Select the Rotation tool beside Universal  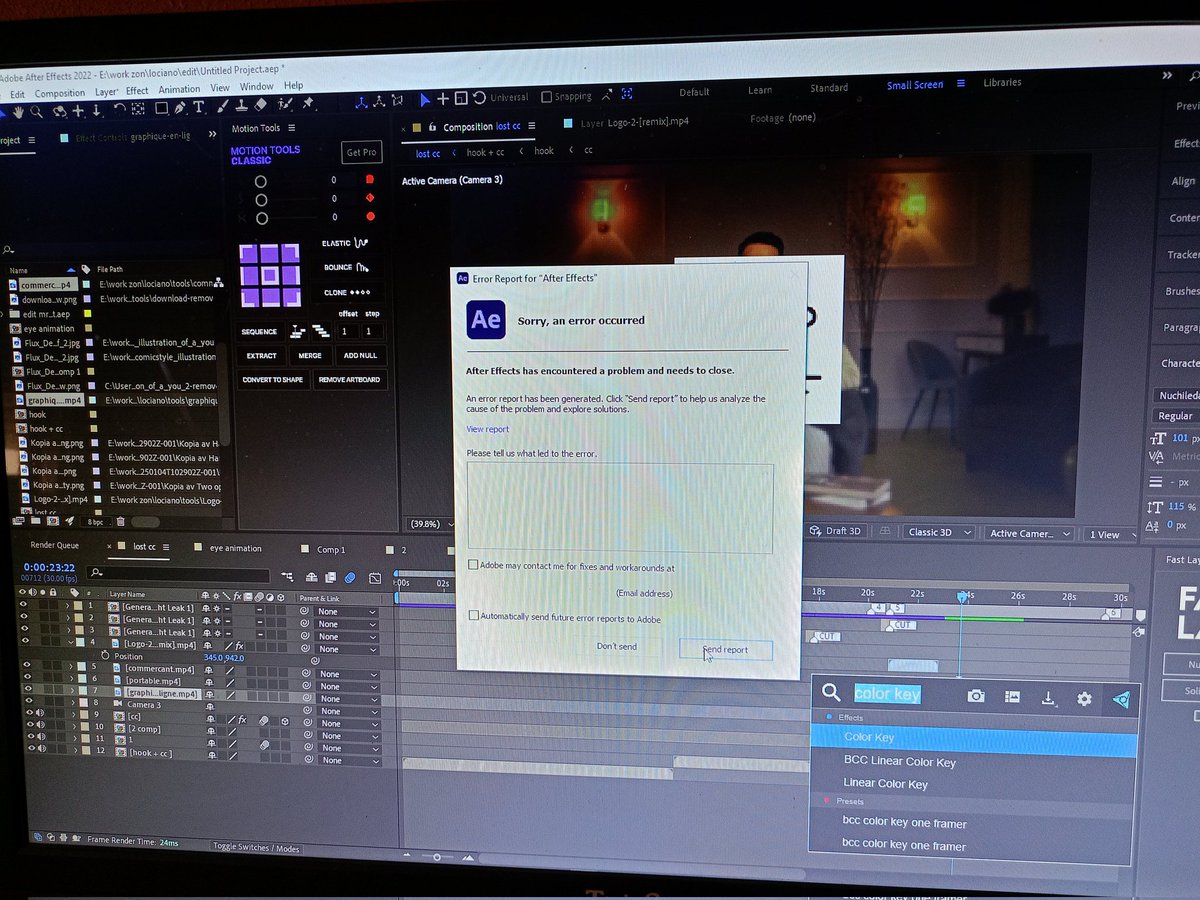480,97
